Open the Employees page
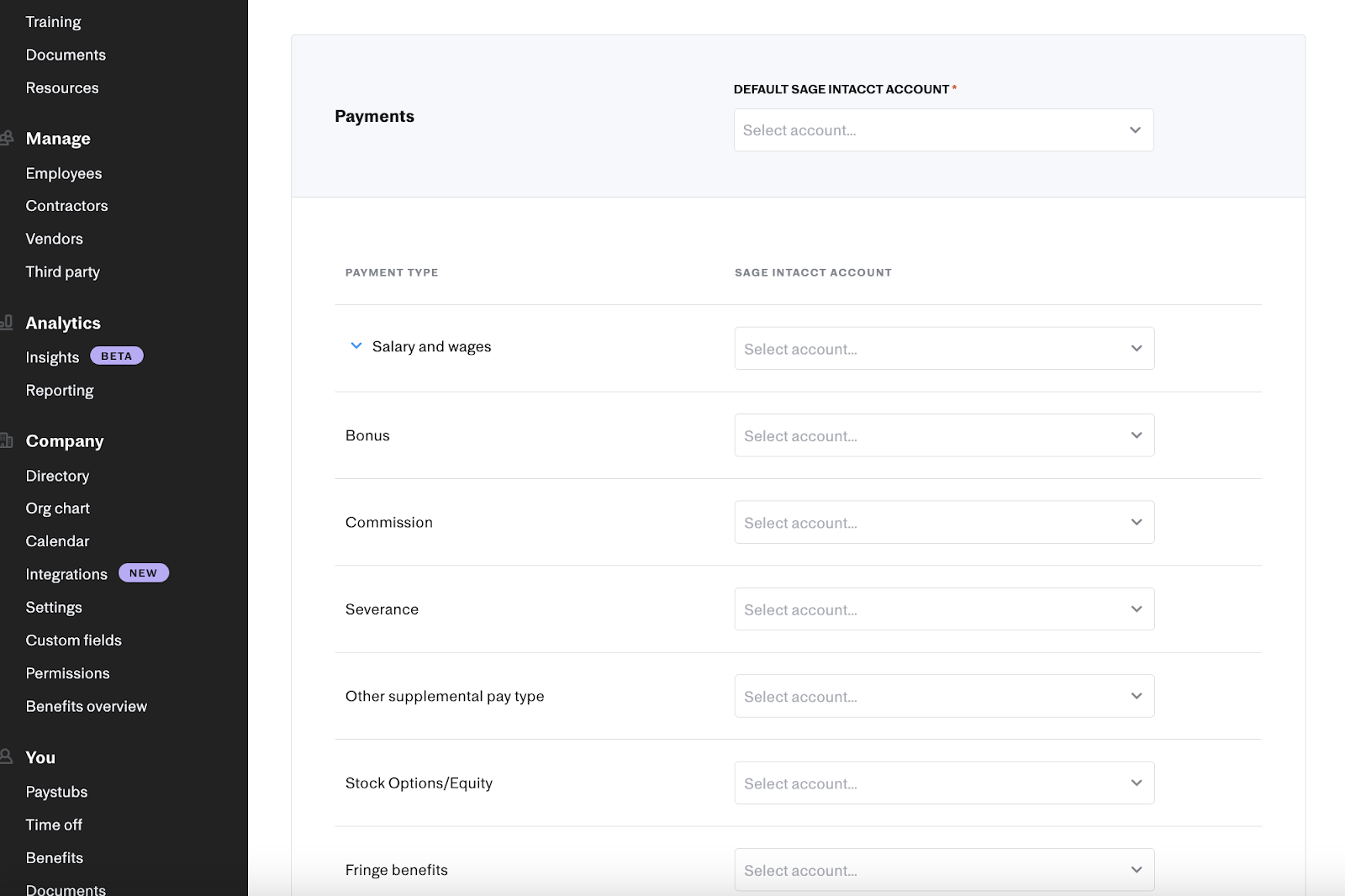1345x896 pixels. pyautogui.click(x=64, y=173)
